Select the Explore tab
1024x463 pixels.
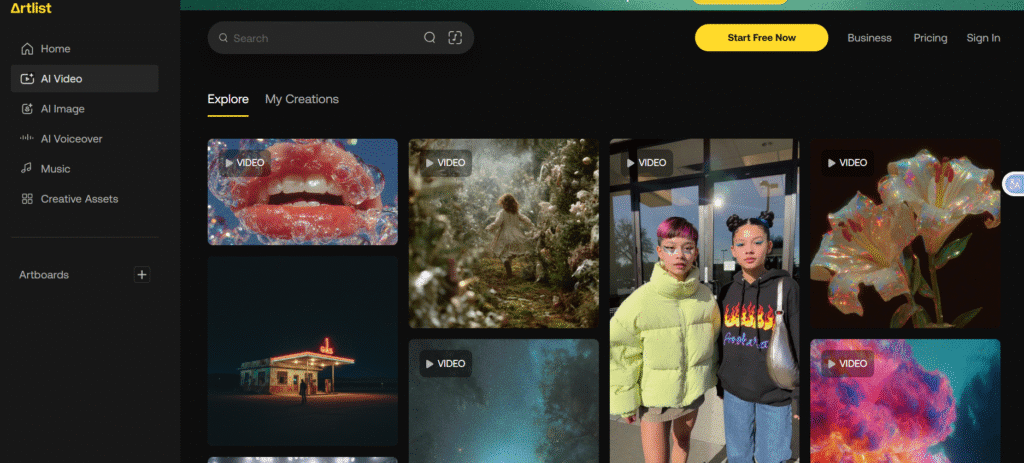pyautogui.click(x=228, y=99)
